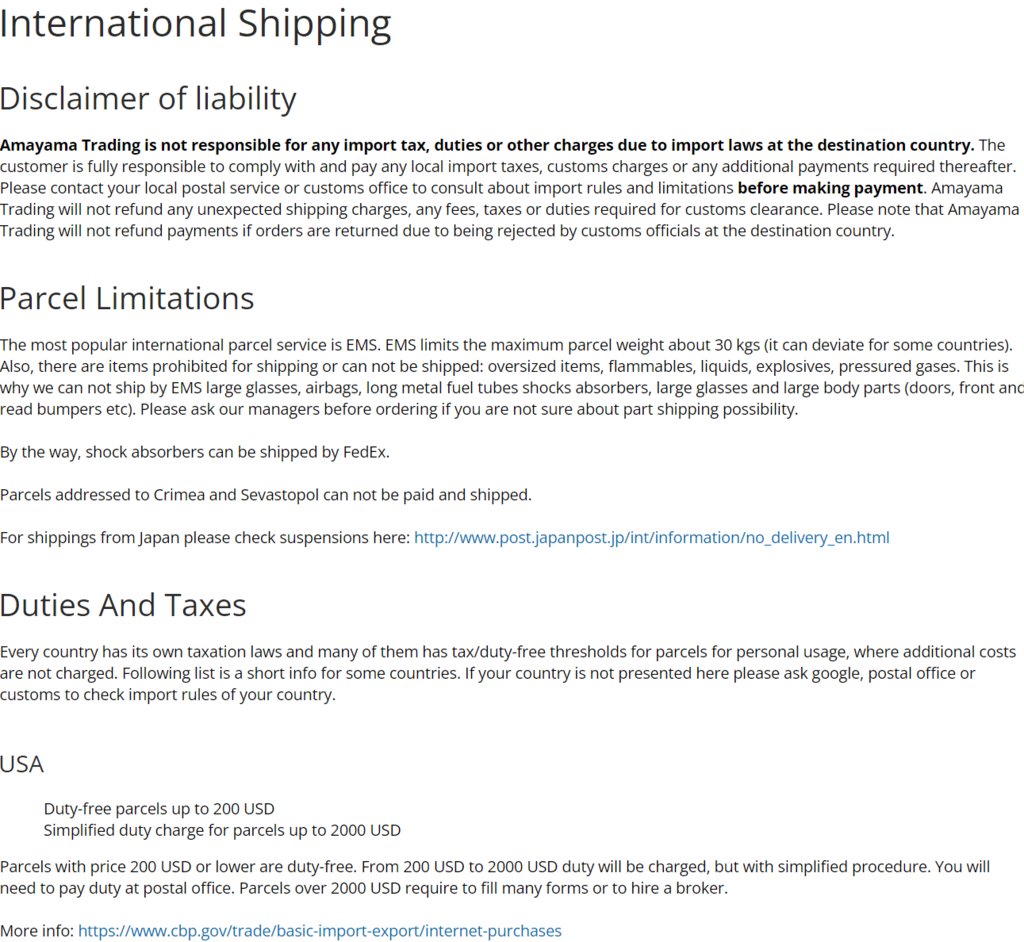Click the 'ask our managers before ordering' sentence
The image size is (1024, 942).
[469, 410]
